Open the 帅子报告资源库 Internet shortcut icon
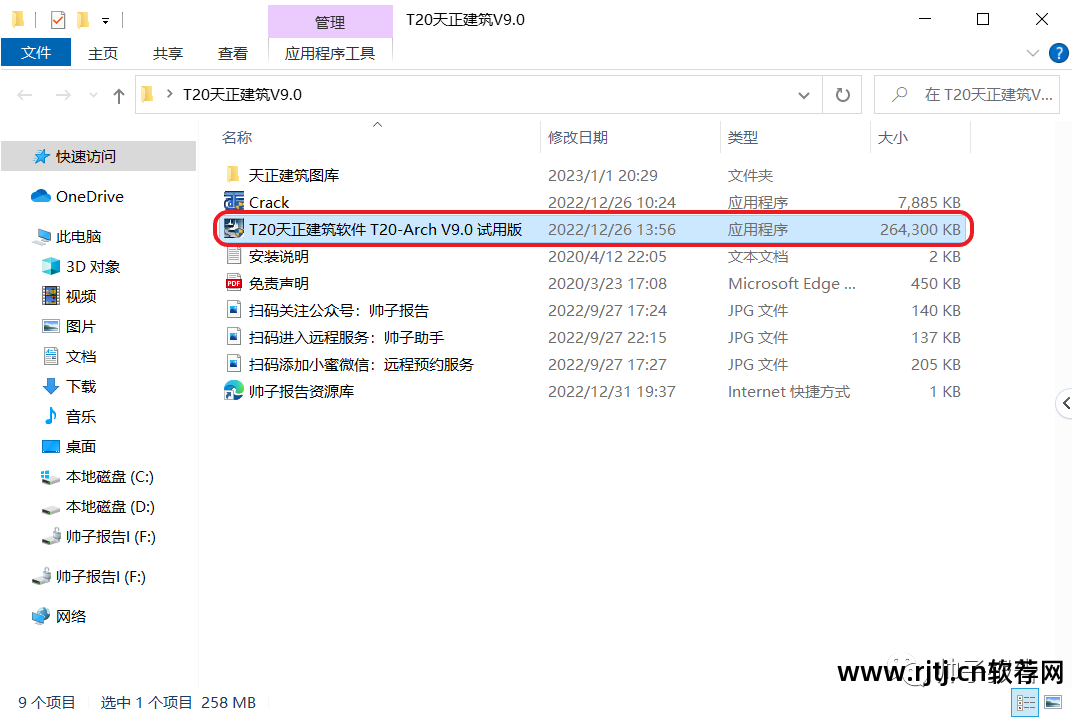1073x718 pixels. point(234,391)
